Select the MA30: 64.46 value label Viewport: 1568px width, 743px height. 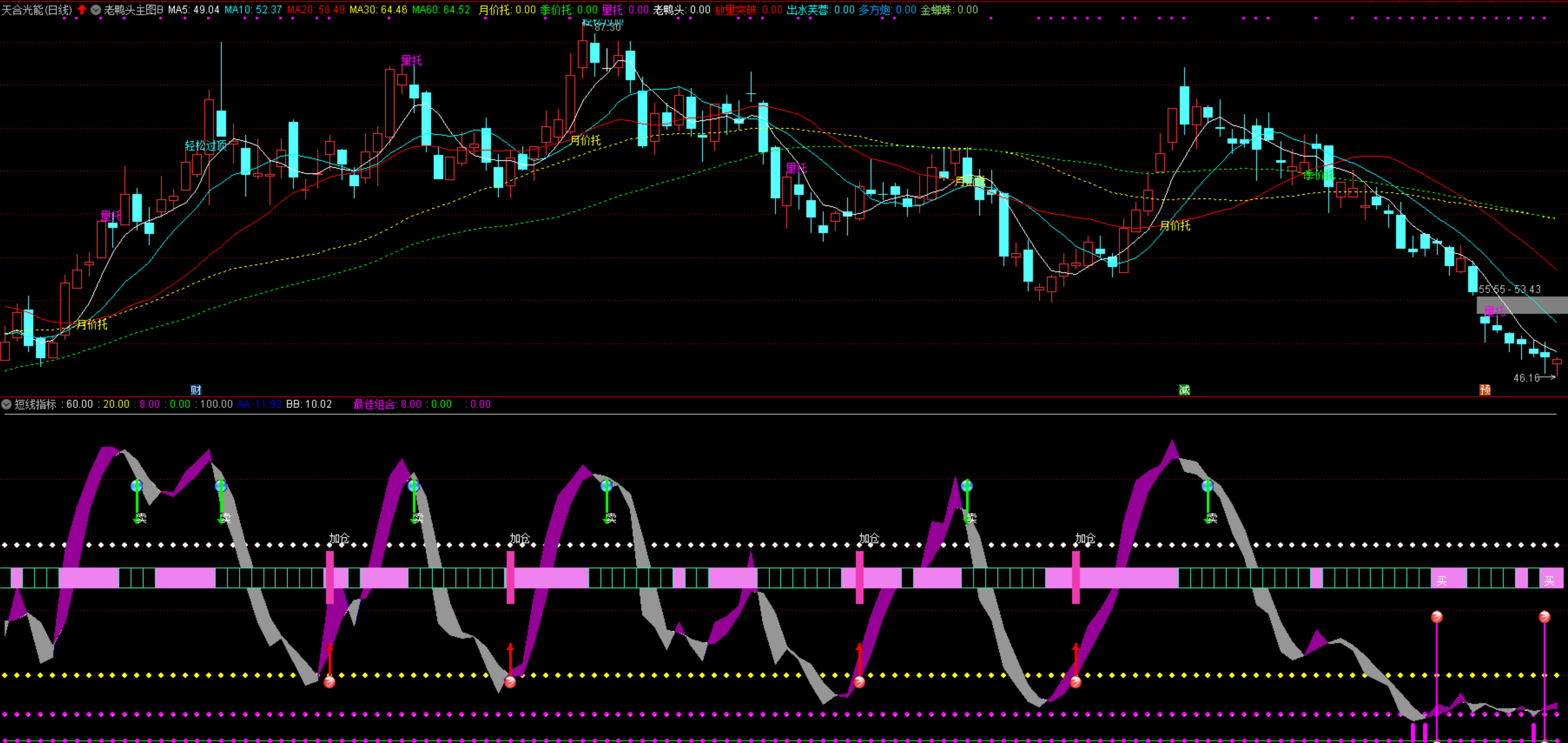coord(378,10)
